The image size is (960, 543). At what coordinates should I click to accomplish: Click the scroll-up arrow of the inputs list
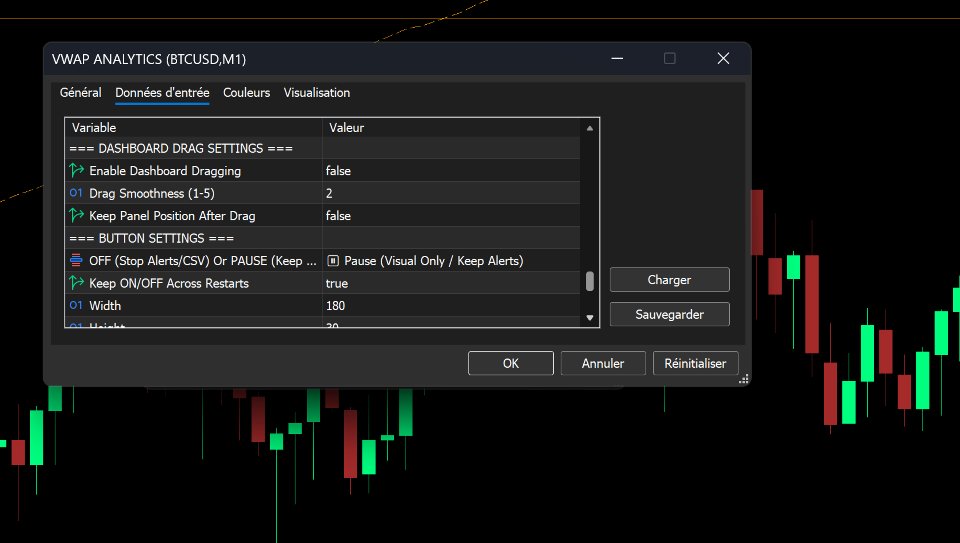coord(590,128)
